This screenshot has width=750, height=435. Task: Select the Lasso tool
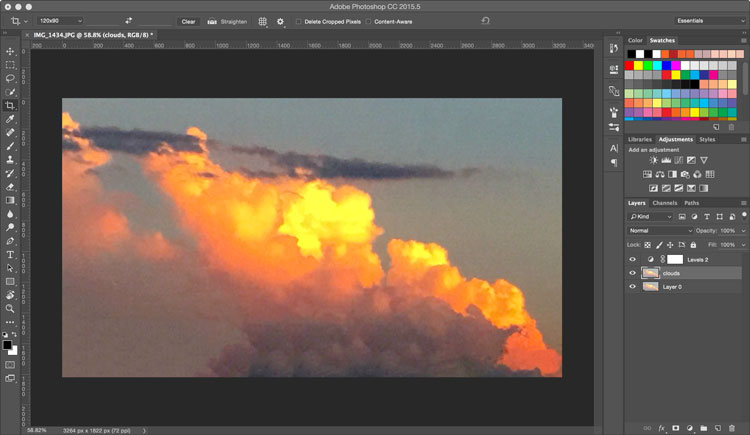[10, 78]
